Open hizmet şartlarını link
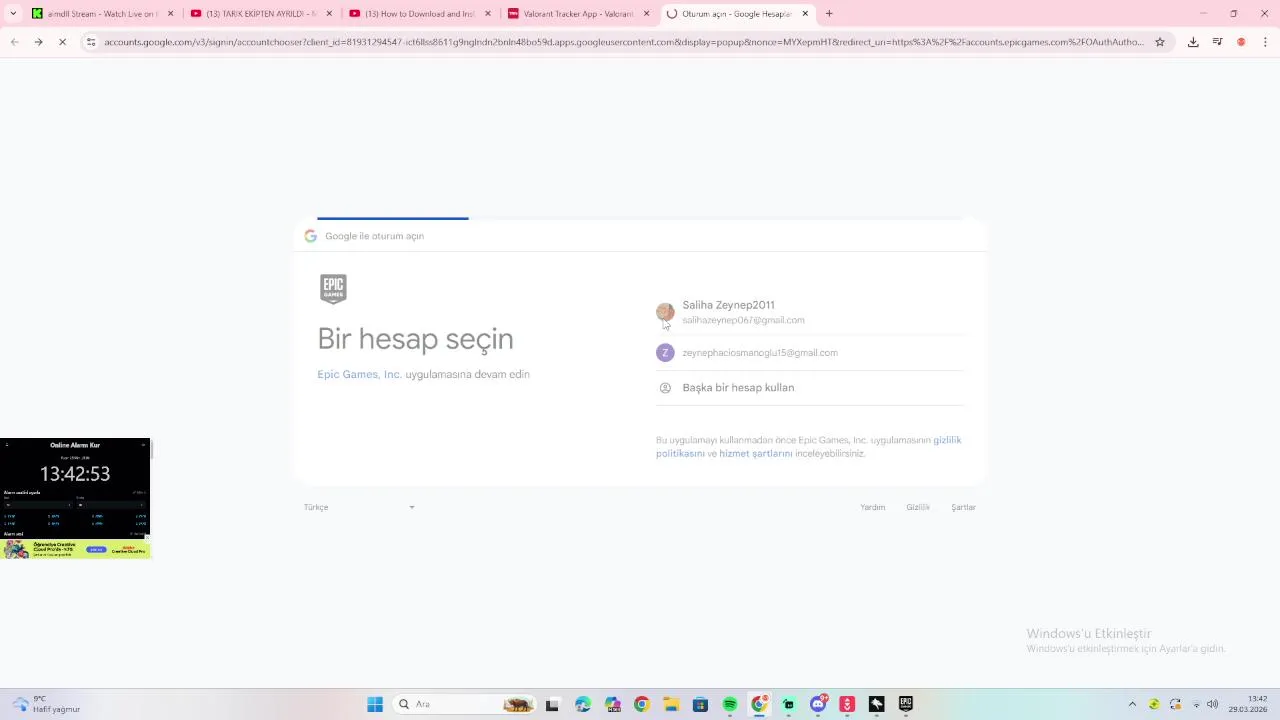The height and width of the screenshot is (720, 1280). [755, 454]
